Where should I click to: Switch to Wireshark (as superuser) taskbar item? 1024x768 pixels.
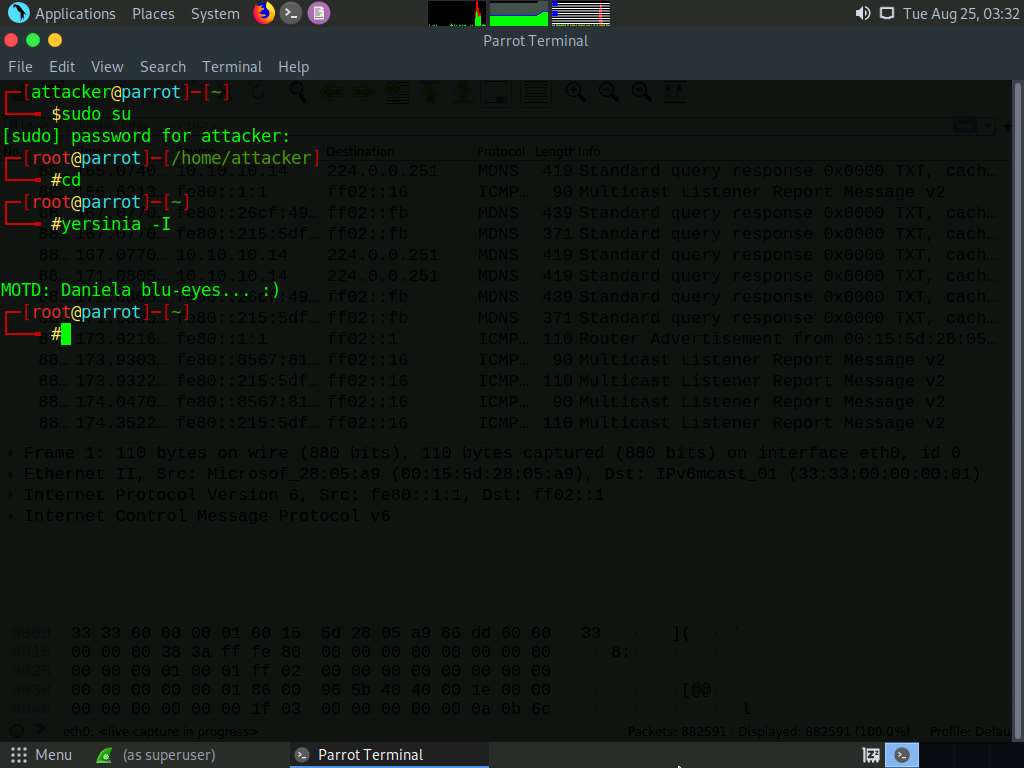point(156,755)
